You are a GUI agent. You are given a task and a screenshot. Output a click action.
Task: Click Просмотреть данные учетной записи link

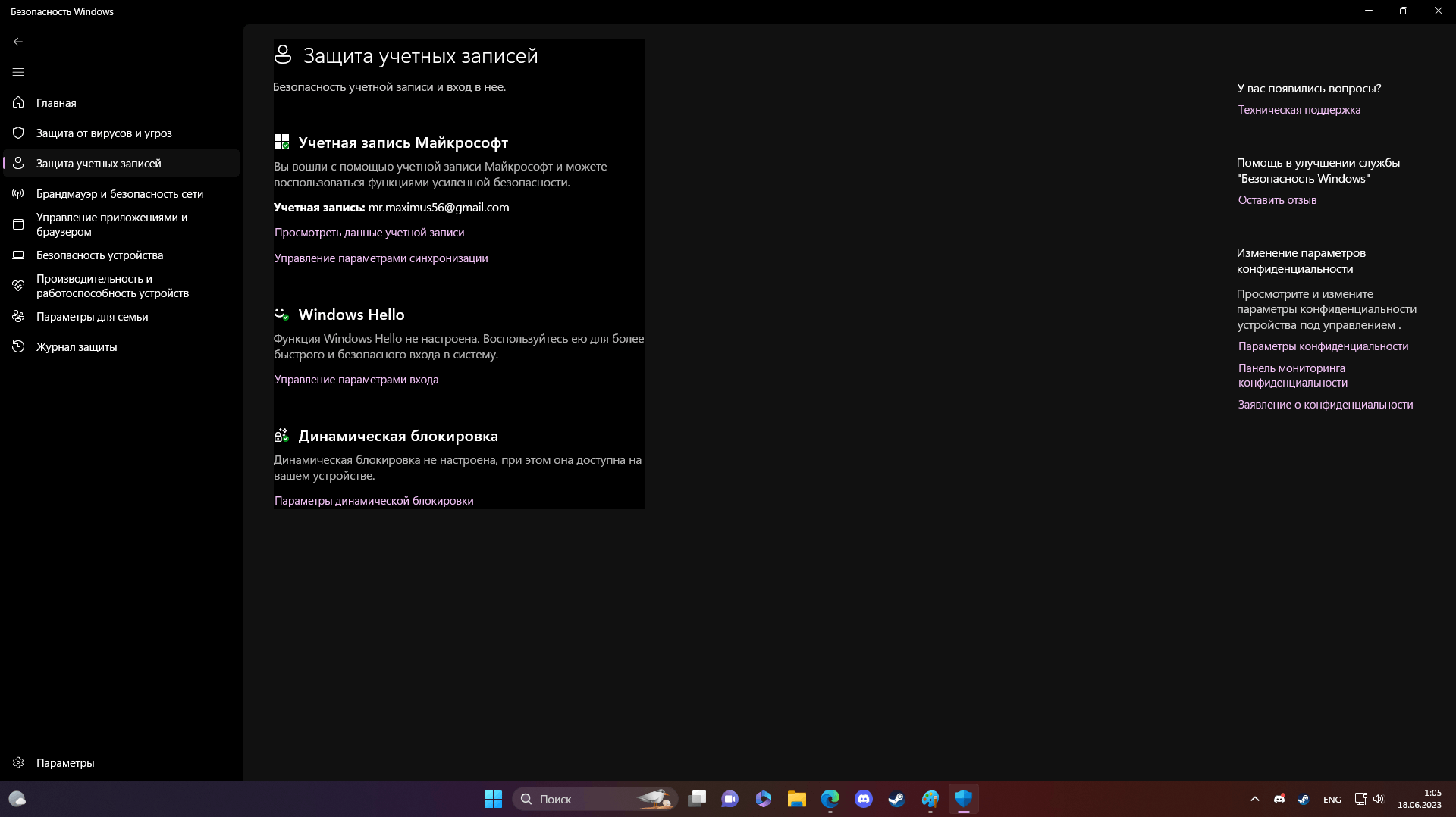coord(369,233)
